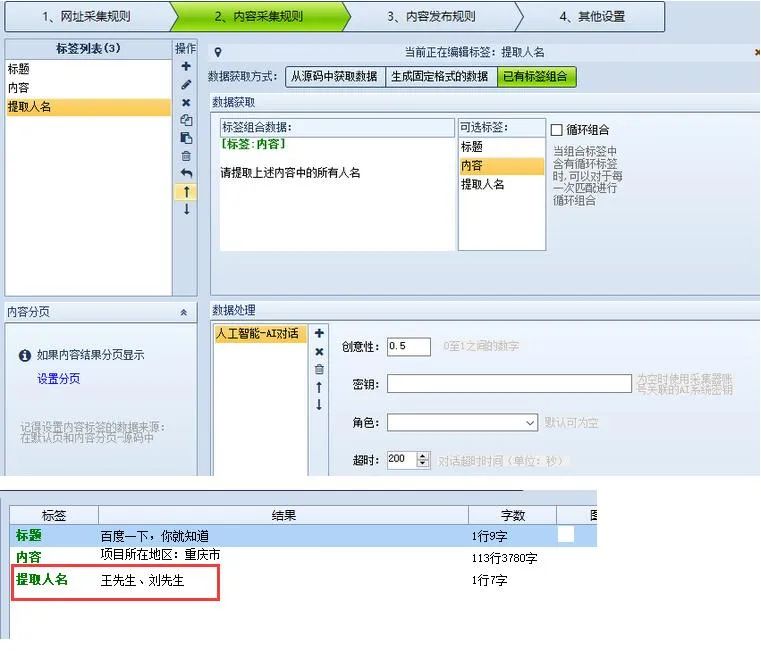Screen dimensions: 761x651
Task: Click the 密钥 input field
Action: (x=509, y=384)
